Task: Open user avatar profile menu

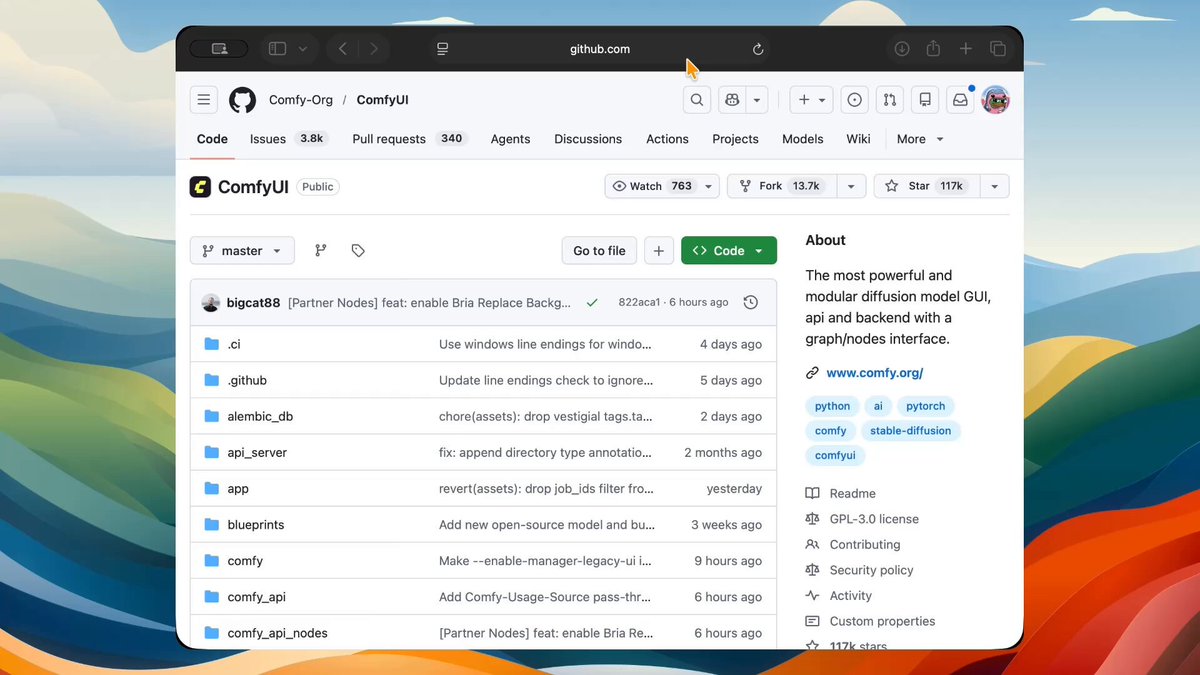Action: [x=995, y=100]
